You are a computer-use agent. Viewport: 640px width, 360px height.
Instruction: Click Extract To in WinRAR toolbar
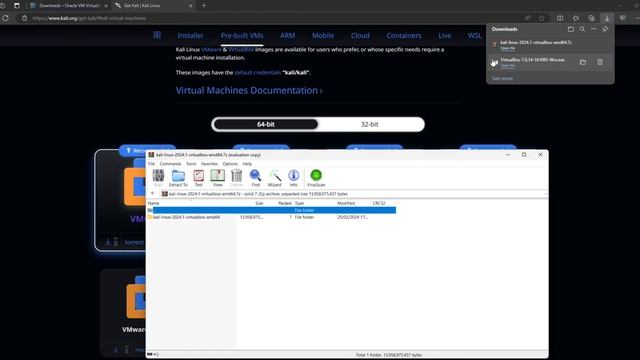pos(178,178)
